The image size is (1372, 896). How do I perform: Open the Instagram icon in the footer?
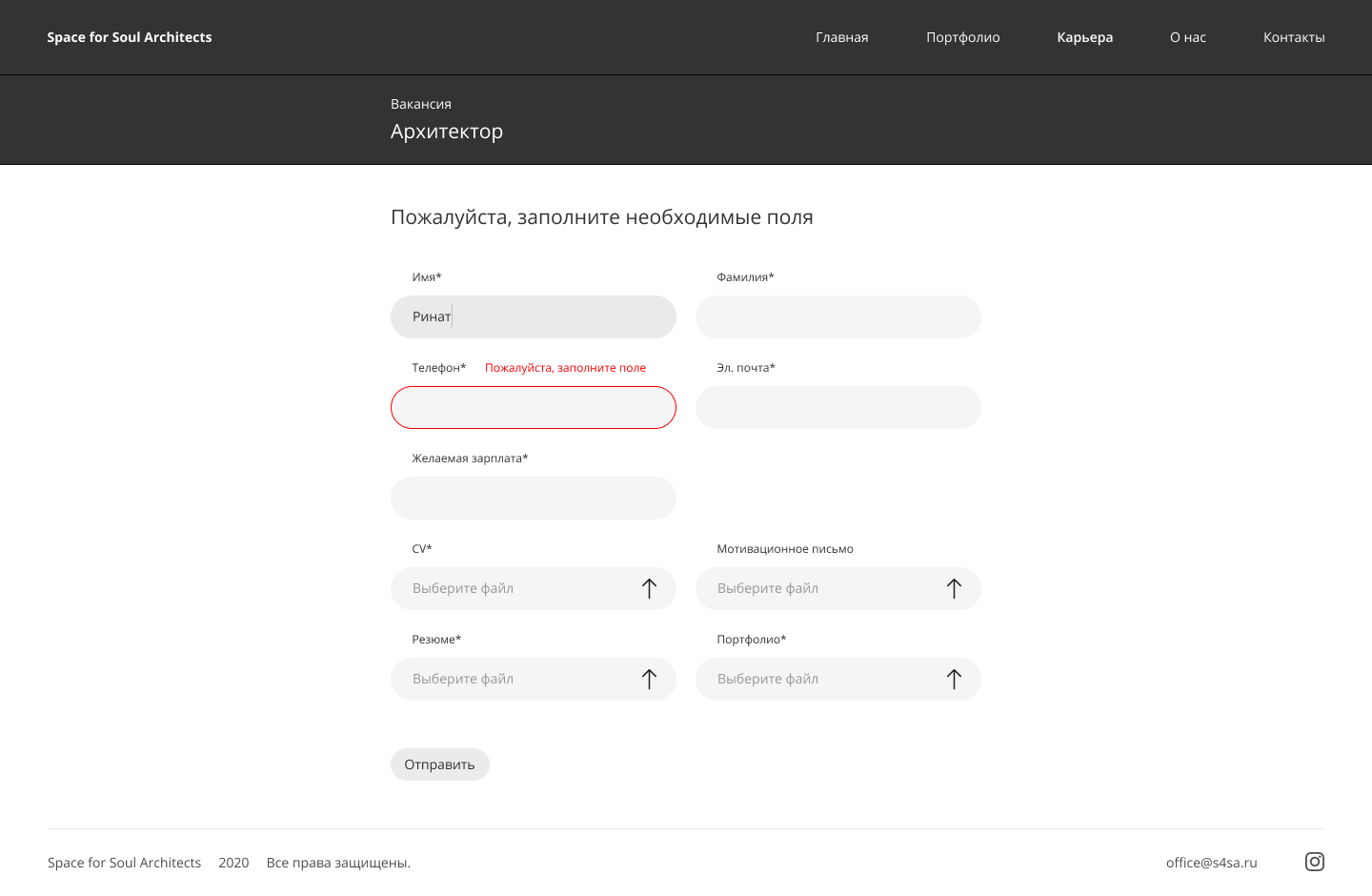click(x=1315, y=862)
